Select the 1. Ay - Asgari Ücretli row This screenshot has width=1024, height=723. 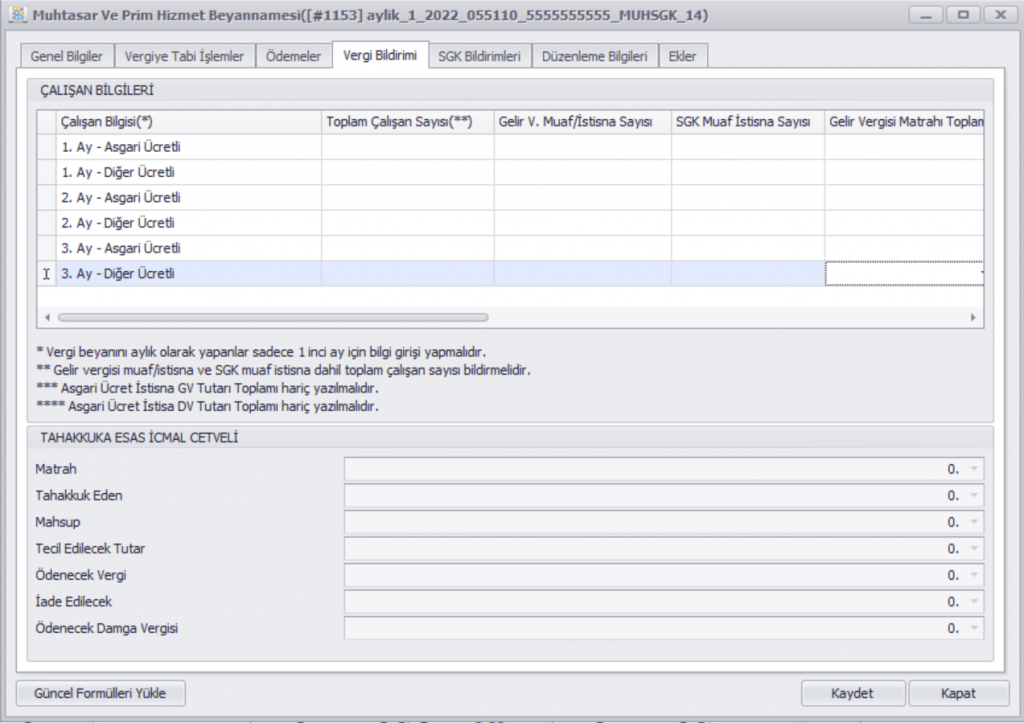click(x=188, y=147)
